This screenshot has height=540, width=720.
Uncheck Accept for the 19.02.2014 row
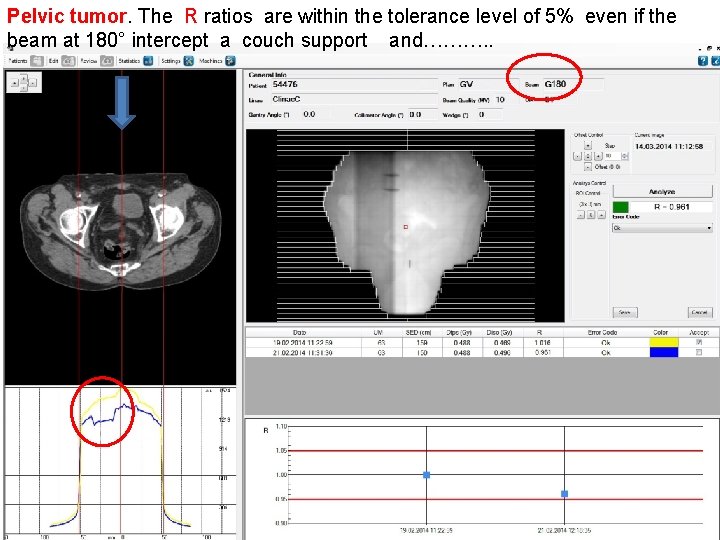(x=699, y=342)
